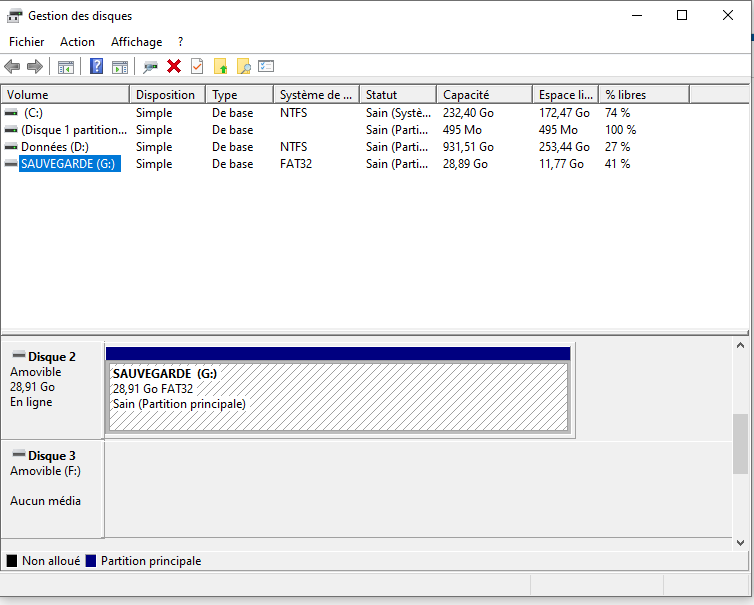Open Help with the blue question icon
This screenshot has height=605, width=754.
tap(97, 66)
